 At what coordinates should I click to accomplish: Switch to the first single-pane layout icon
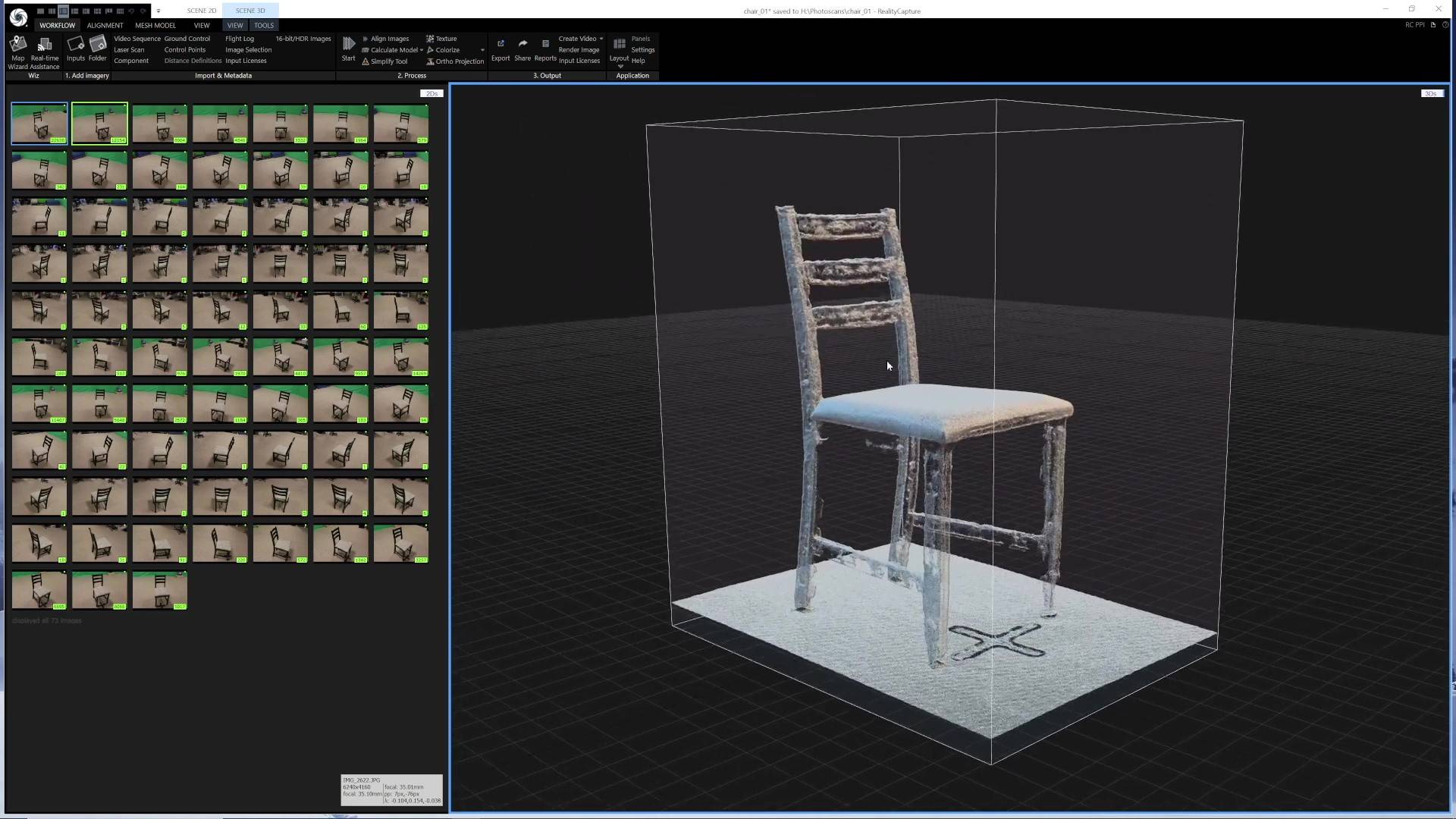point(41,11)
